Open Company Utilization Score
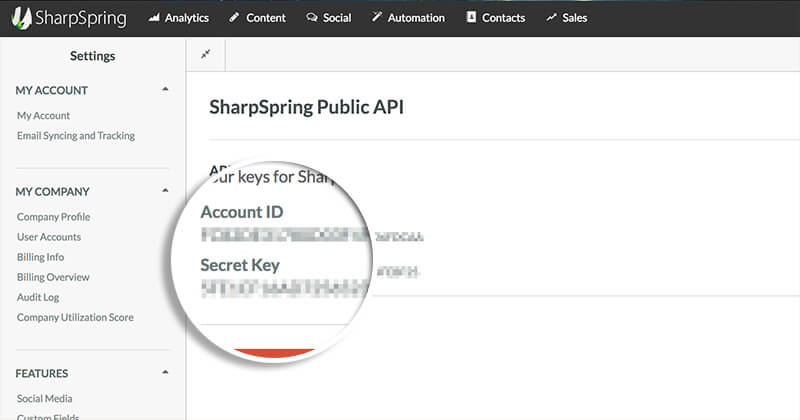800x420 pixels. coord(76,317)
